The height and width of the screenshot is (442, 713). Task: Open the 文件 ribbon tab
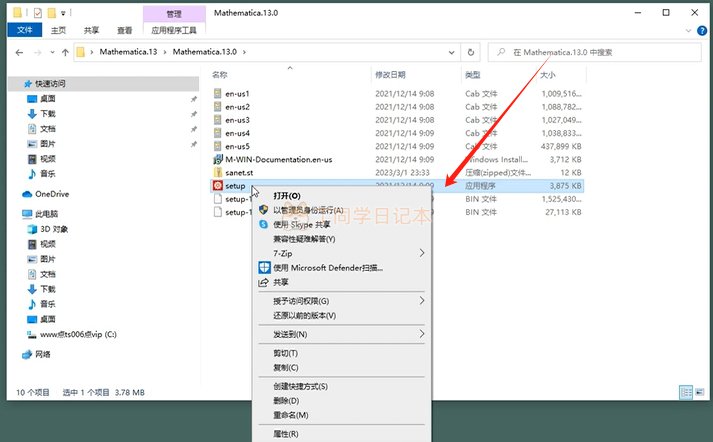(23, 31)
